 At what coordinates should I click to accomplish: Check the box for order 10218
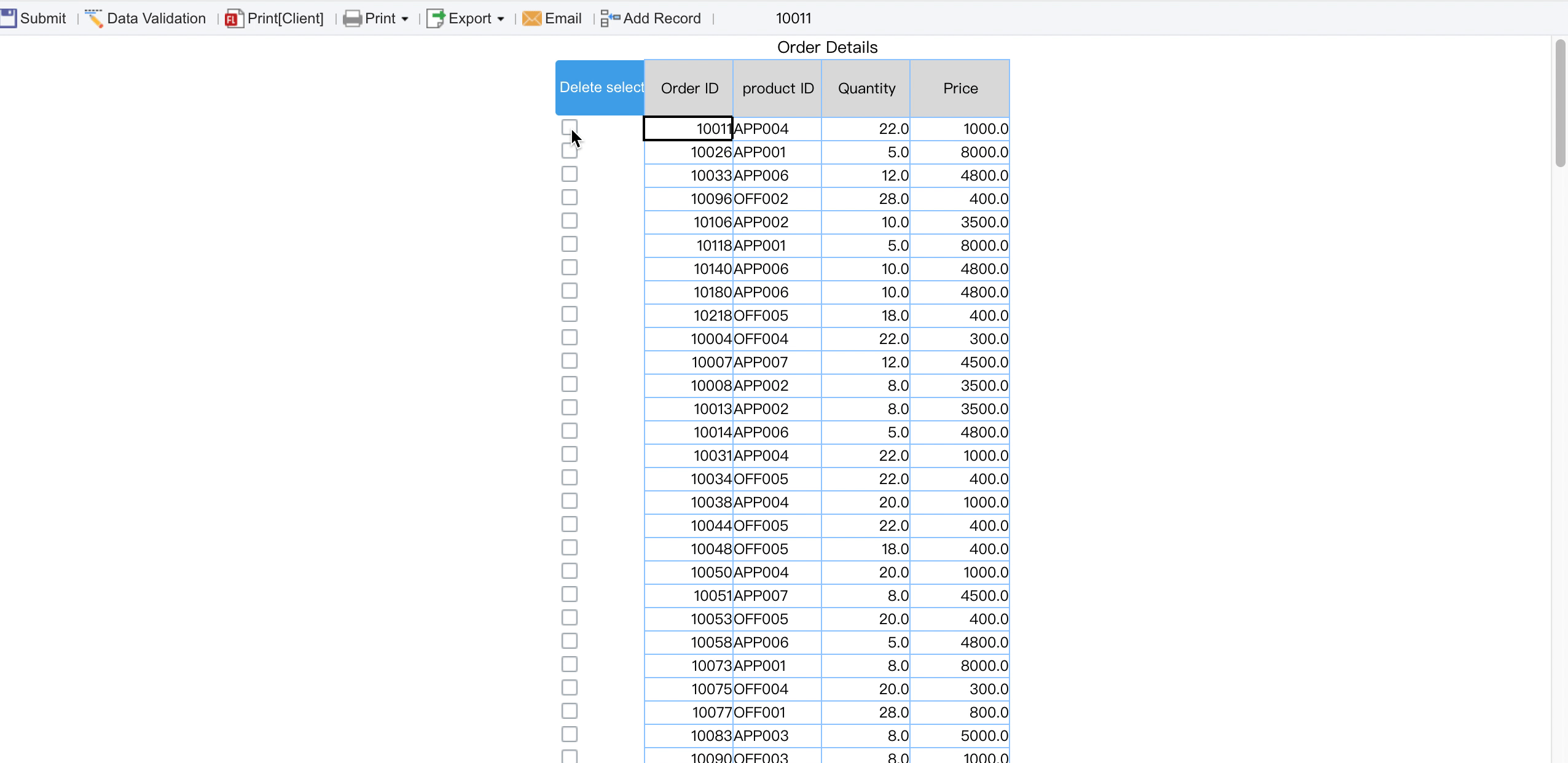point(570,315)
